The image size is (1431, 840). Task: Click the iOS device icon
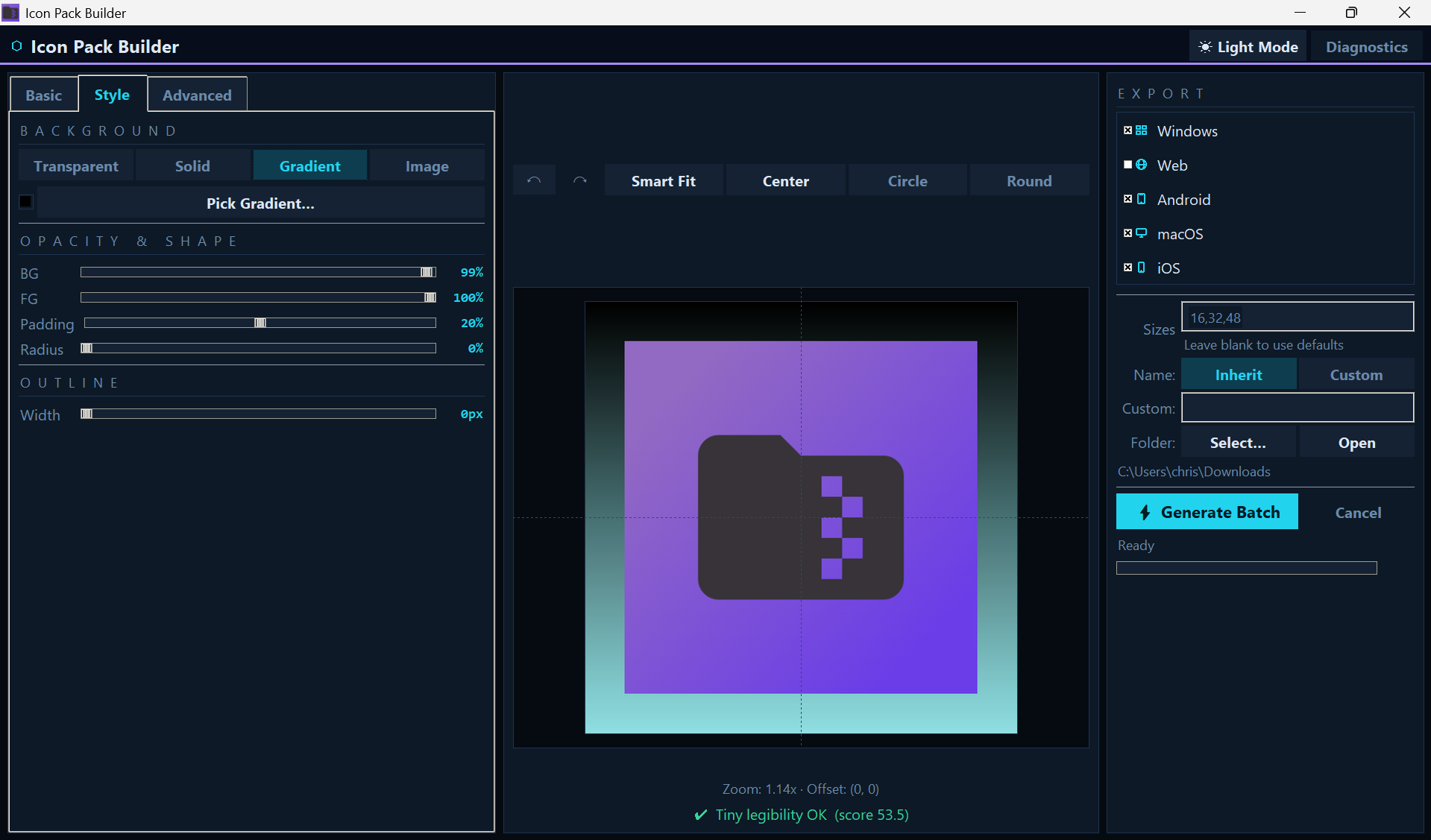pyautogui.click(x=1141, y=268)
